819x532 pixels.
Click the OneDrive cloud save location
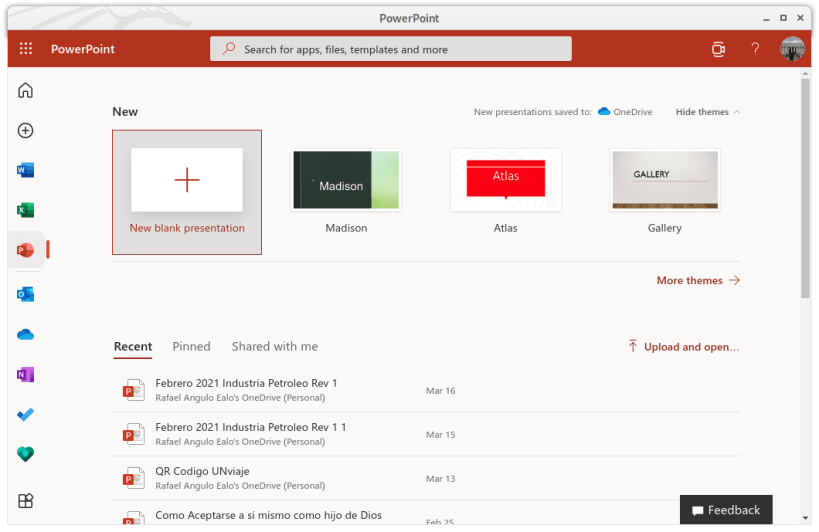625,112
